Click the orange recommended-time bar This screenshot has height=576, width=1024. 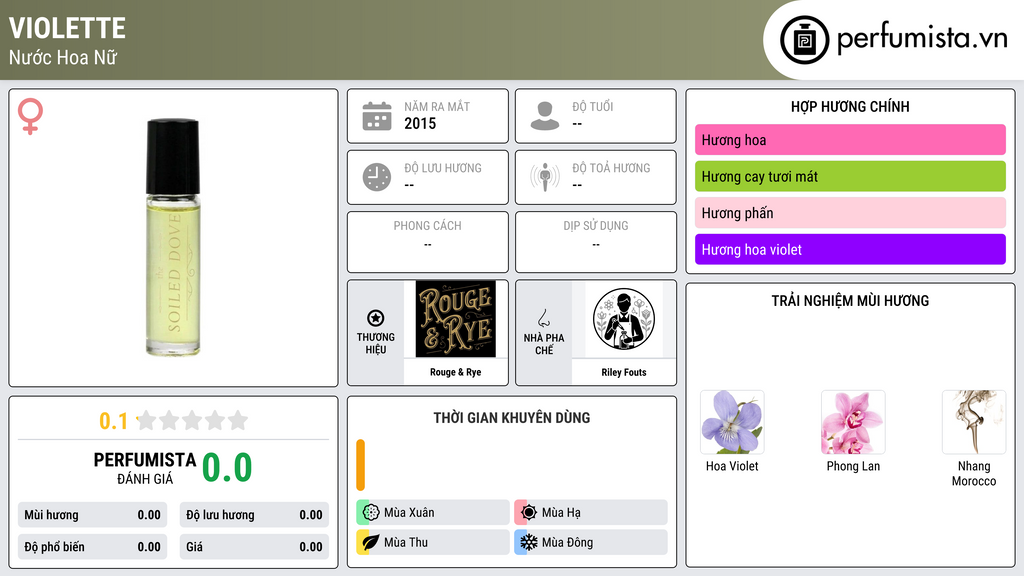pyautogui.click(x=360, y=465)
